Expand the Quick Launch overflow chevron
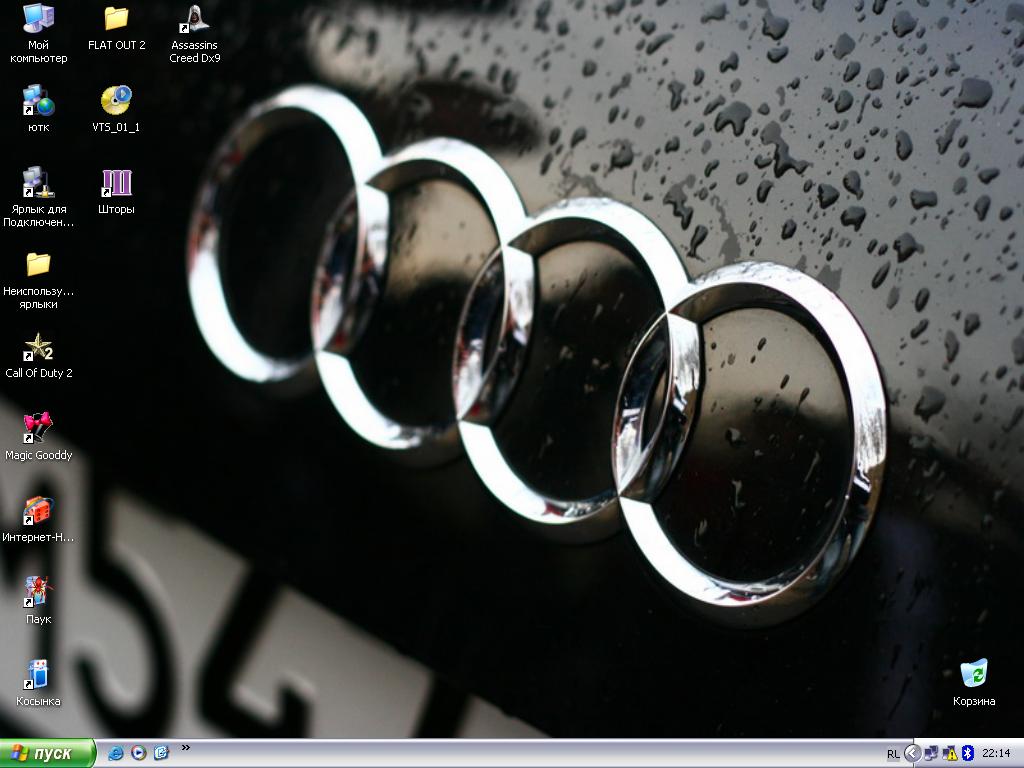 point(185,747)
